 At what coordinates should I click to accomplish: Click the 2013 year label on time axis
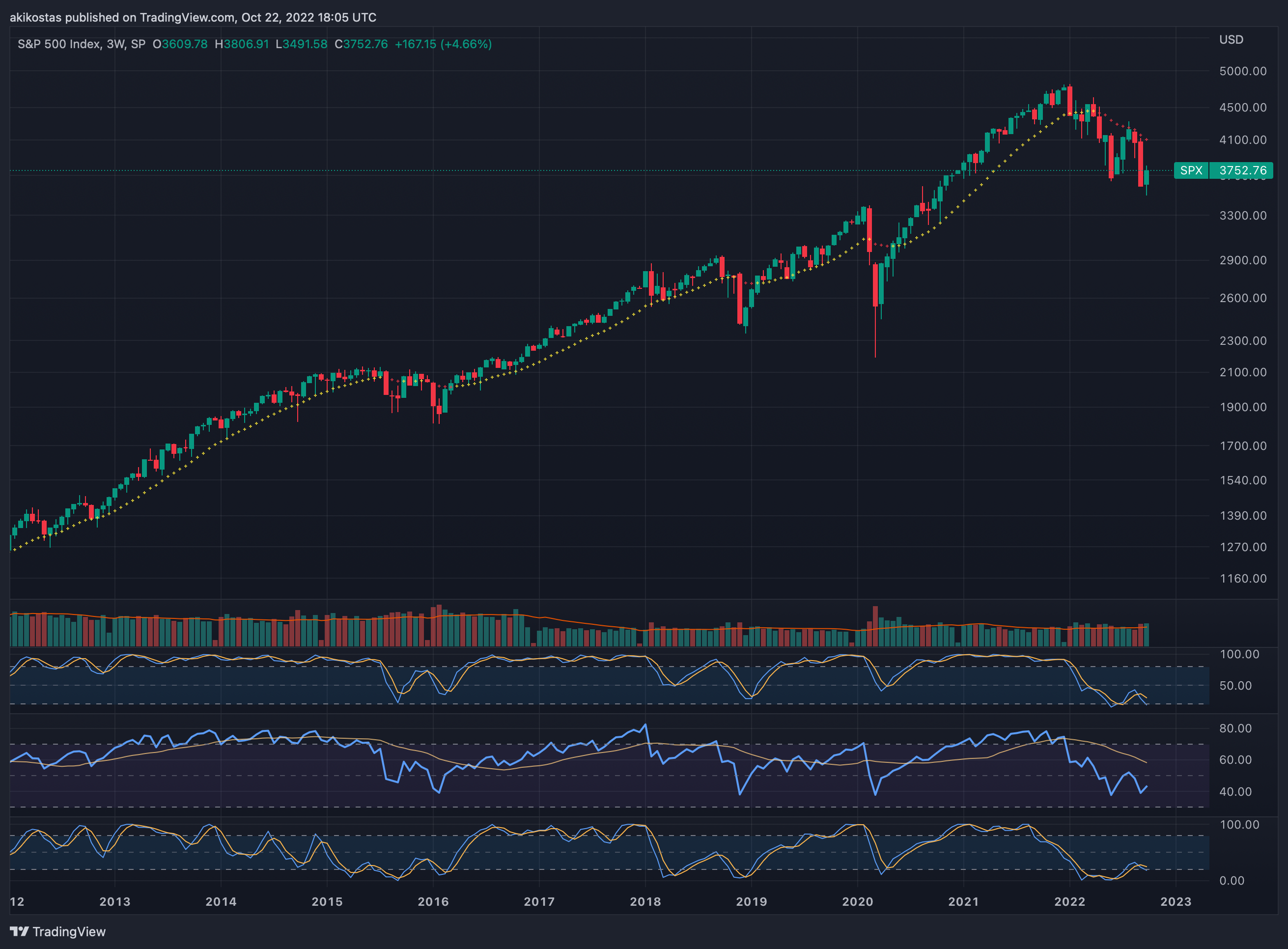pyautogui.click(x=115, y=901)
